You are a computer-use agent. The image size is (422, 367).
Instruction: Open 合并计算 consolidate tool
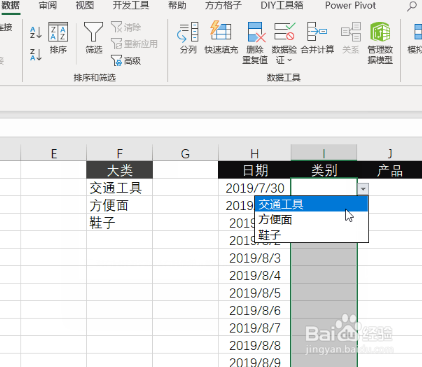317,38
